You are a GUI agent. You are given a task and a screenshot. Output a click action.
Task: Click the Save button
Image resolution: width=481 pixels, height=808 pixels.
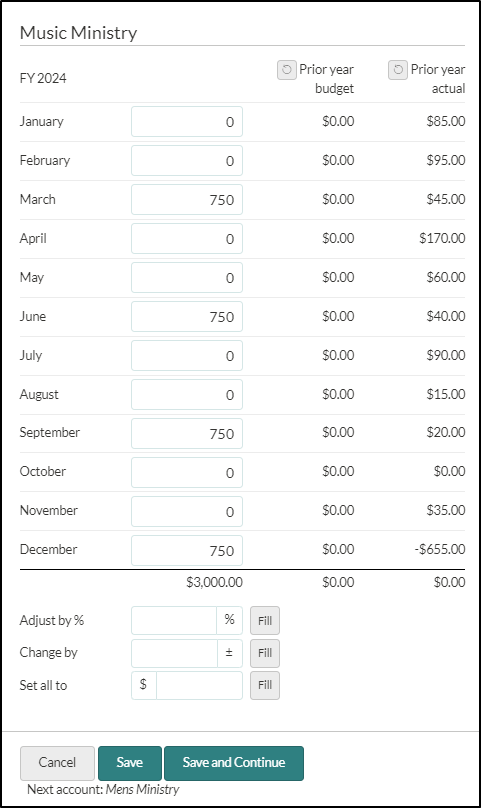tap(130, 763)
